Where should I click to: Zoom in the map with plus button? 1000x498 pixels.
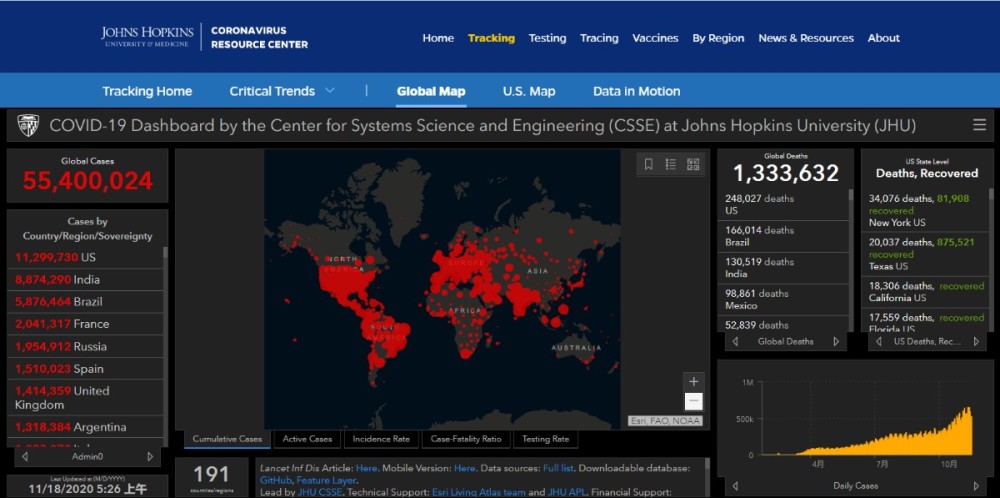(694, 382)
